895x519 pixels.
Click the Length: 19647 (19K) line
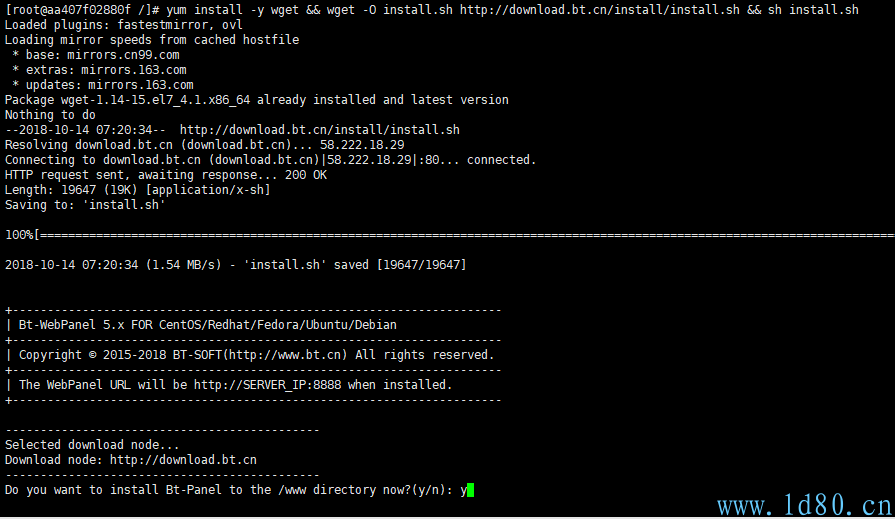point(138,190)
